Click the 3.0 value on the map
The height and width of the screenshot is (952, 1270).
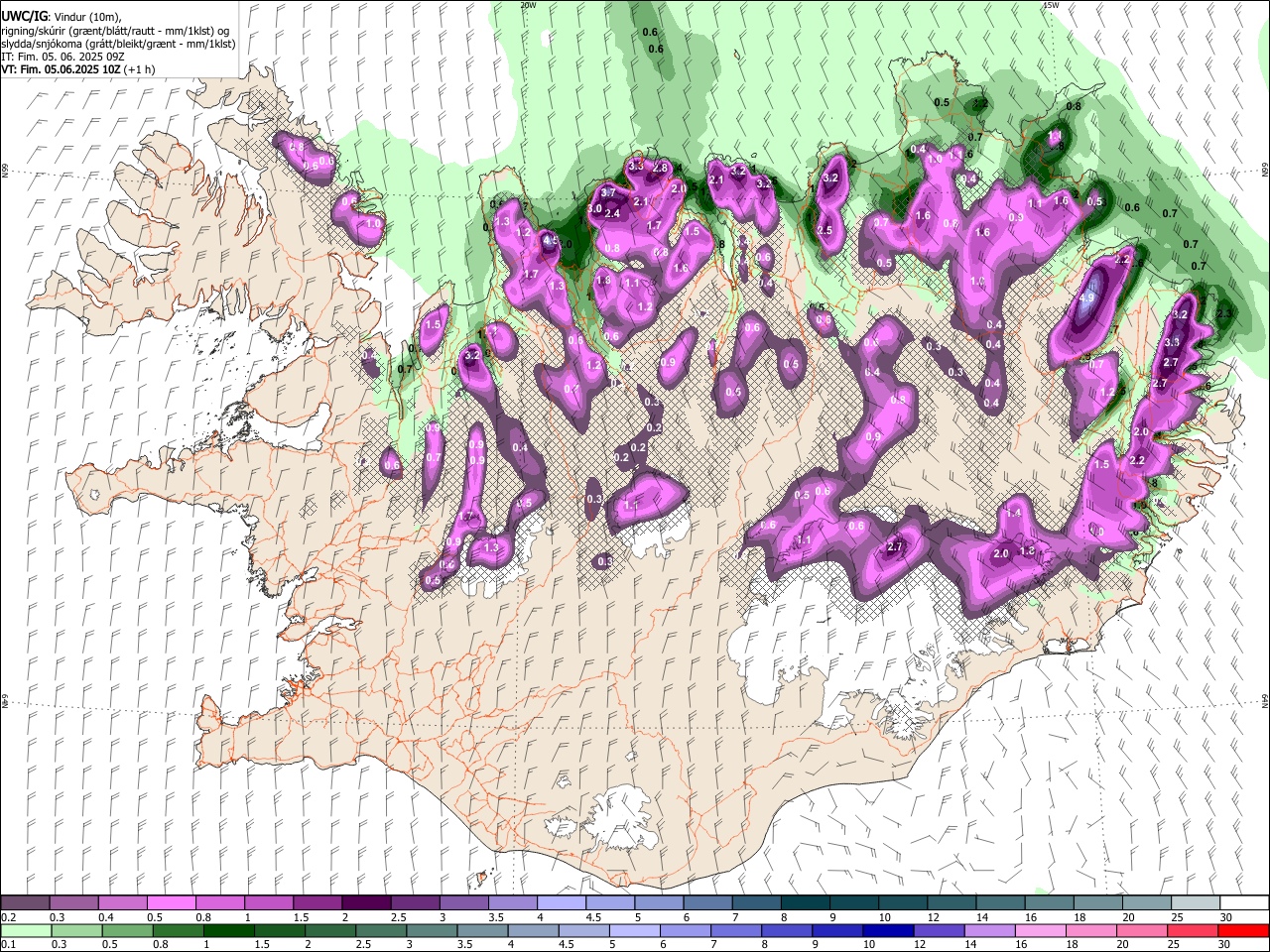coord(594,209)
